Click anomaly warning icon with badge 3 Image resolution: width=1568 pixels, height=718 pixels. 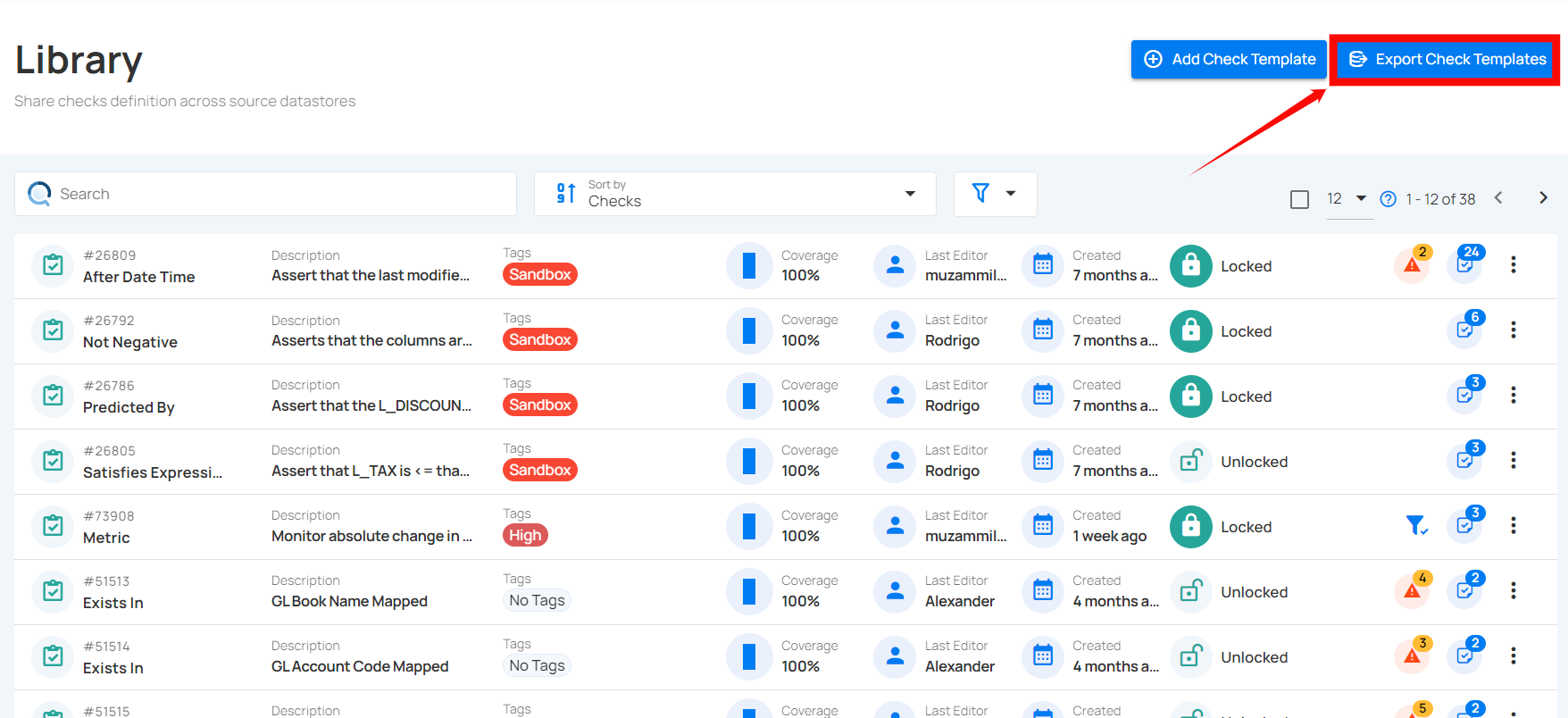coord(1413,655)
